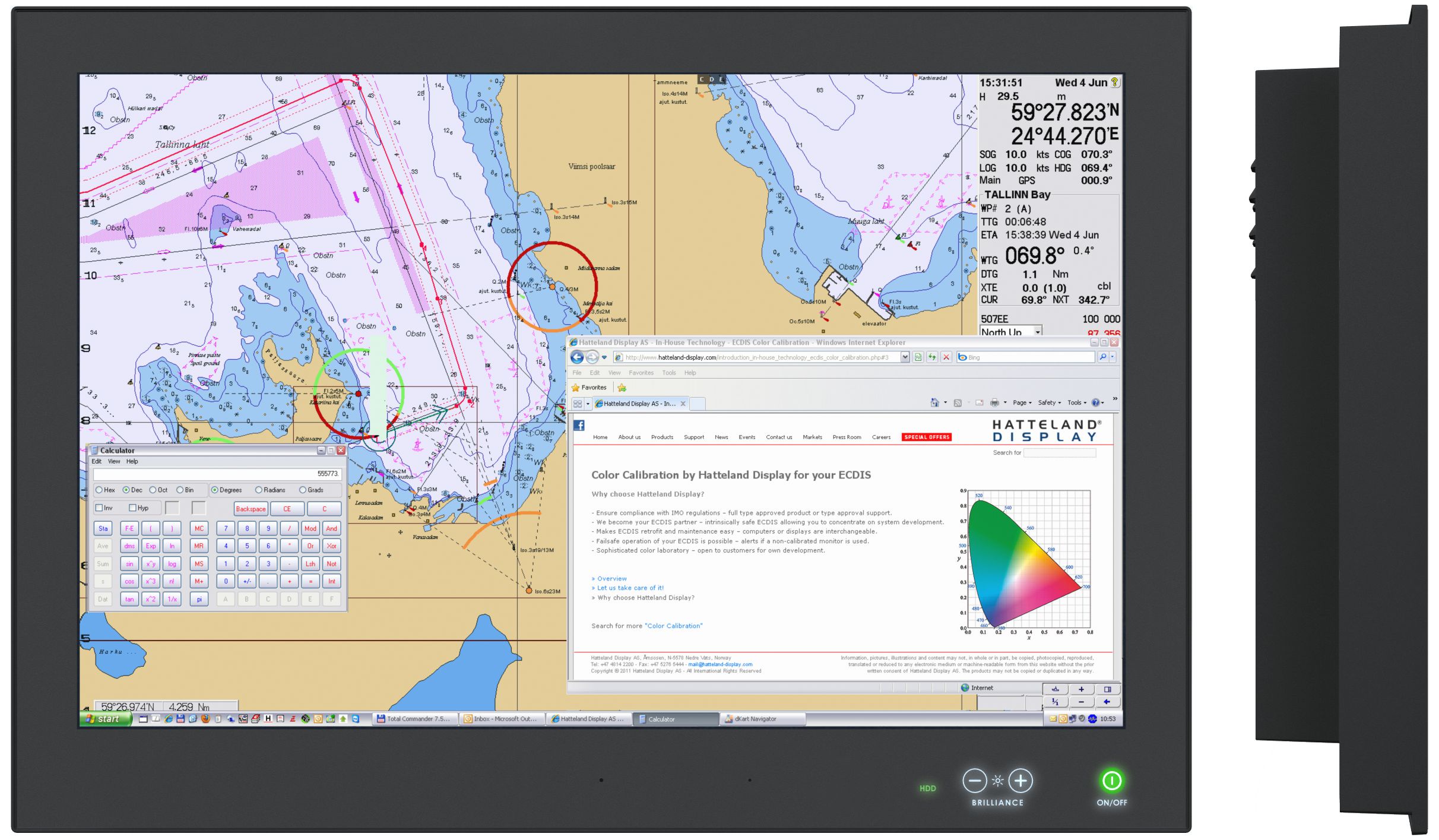The height and width of the screenshot is (840, 1439).
Task: Open the Calculator View menu
Action: pyautogui.click(x=113, y=461)
